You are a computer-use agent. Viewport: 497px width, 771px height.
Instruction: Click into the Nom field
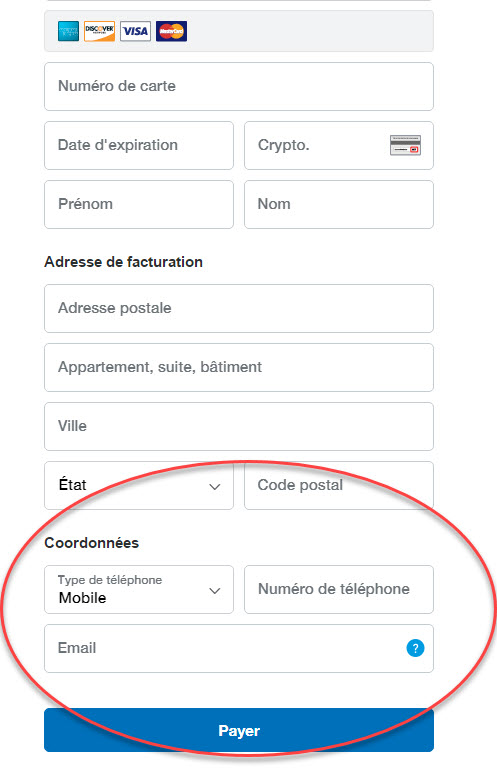tap(339, 205)
